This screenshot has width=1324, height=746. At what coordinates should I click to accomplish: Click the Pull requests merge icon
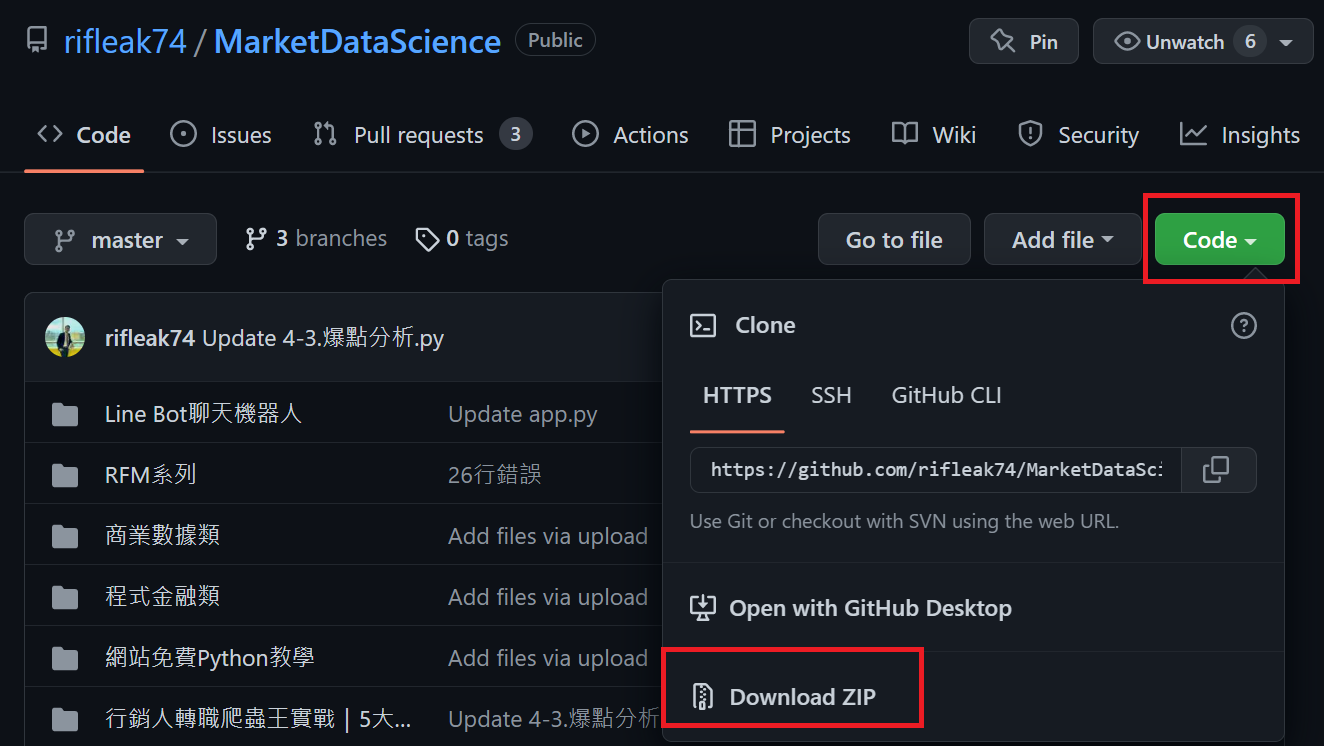click(325, 134)
